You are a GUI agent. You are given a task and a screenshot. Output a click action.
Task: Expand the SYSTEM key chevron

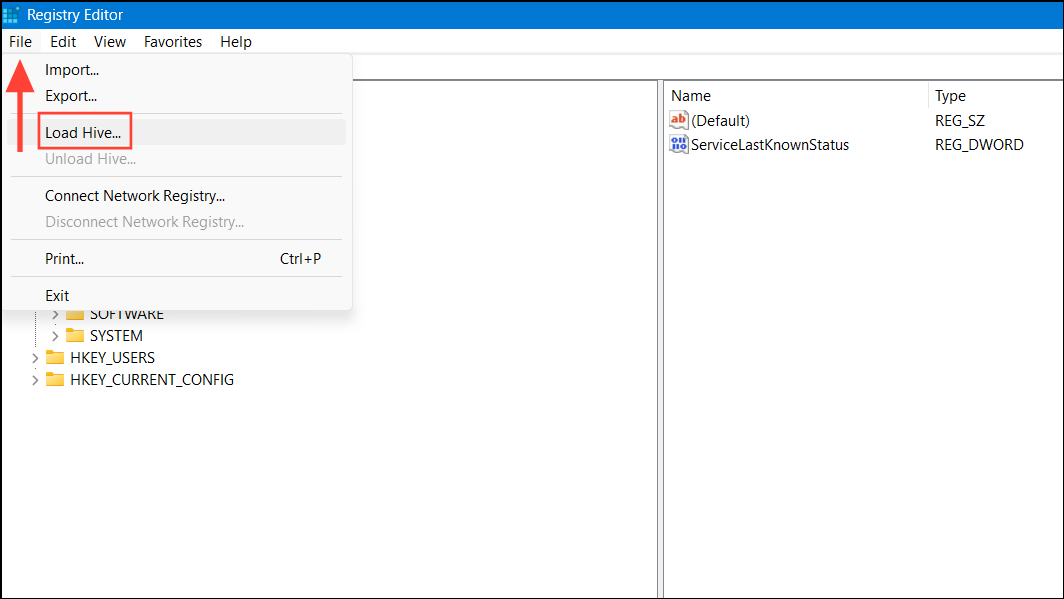(x=55, y=336)
